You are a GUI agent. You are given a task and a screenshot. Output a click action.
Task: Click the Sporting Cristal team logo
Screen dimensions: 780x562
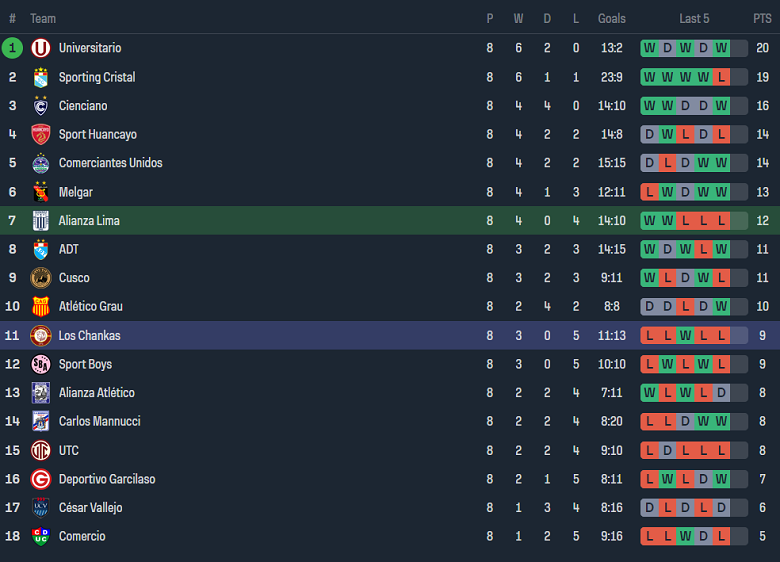40,77
